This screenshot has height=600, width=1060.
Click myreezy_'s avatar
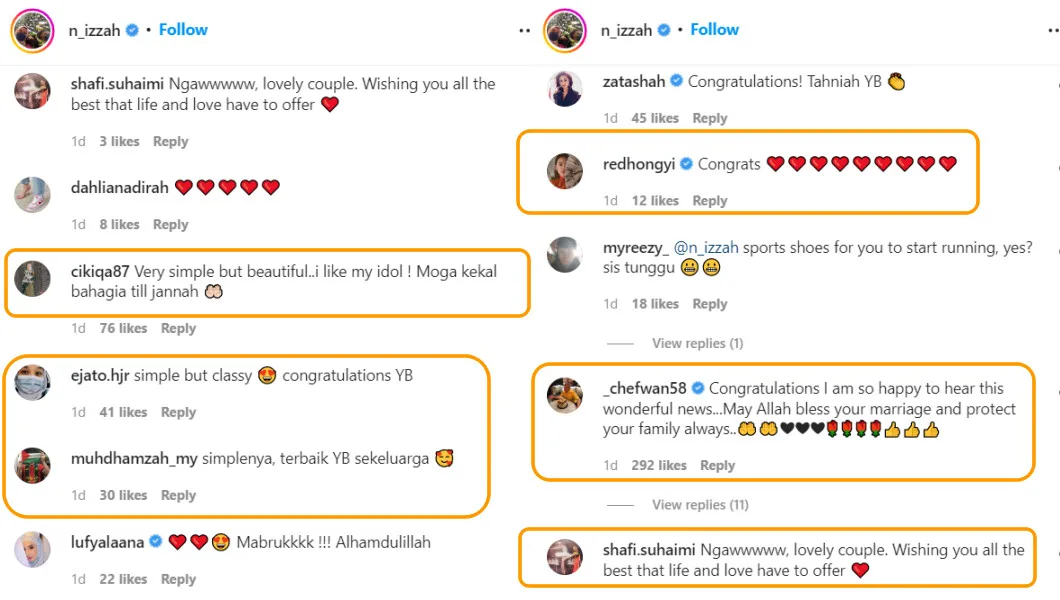565,255
